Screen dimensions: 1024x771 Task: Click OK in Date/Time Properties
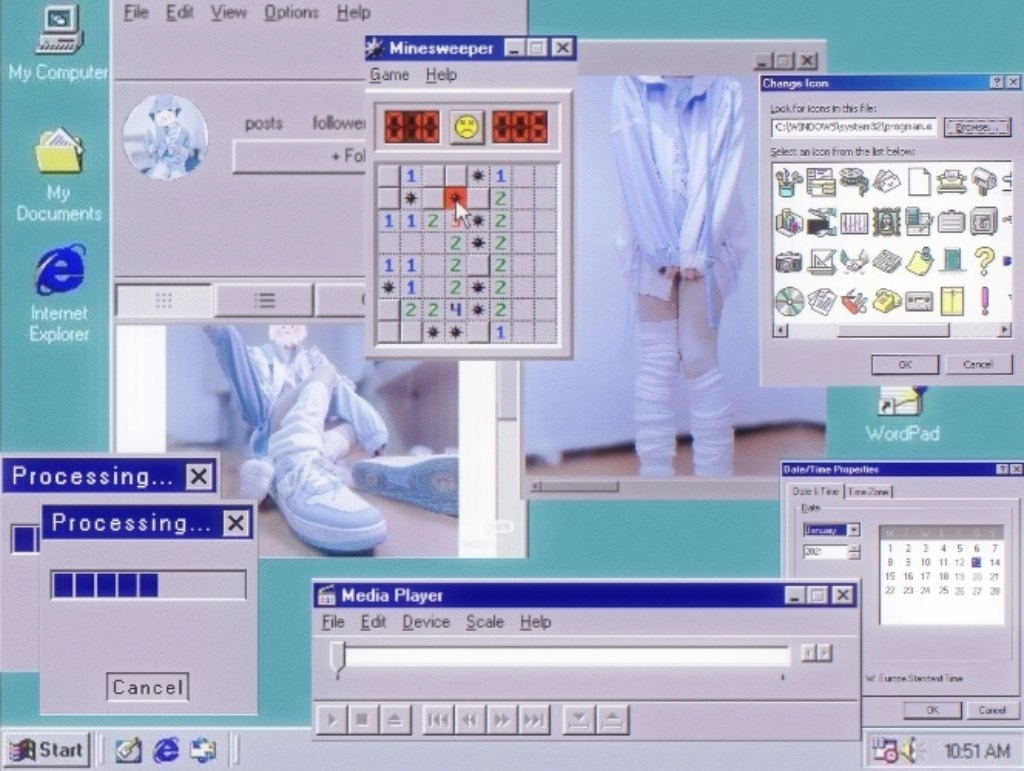click(x=932, y=710)
